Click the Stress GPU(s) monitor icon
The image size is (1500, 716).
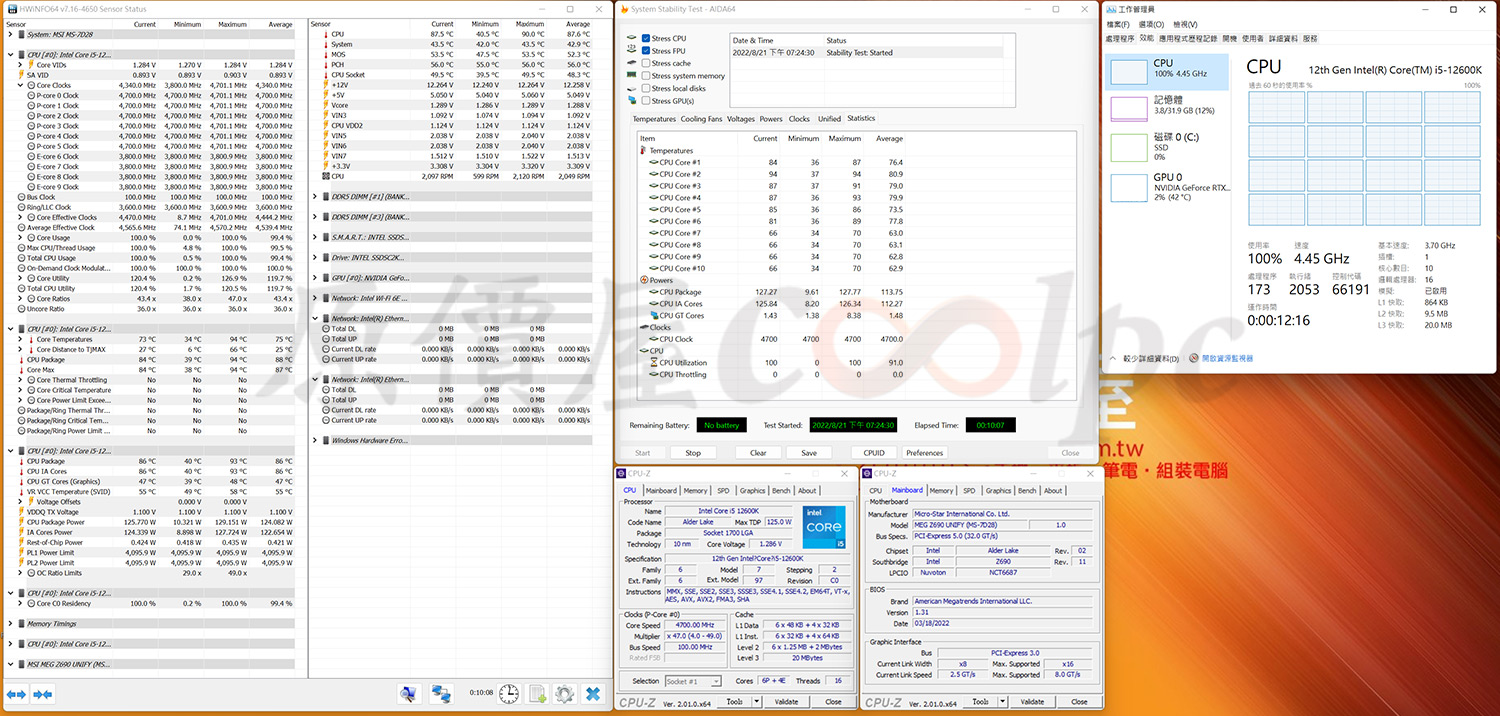click(x=632, y=100)
